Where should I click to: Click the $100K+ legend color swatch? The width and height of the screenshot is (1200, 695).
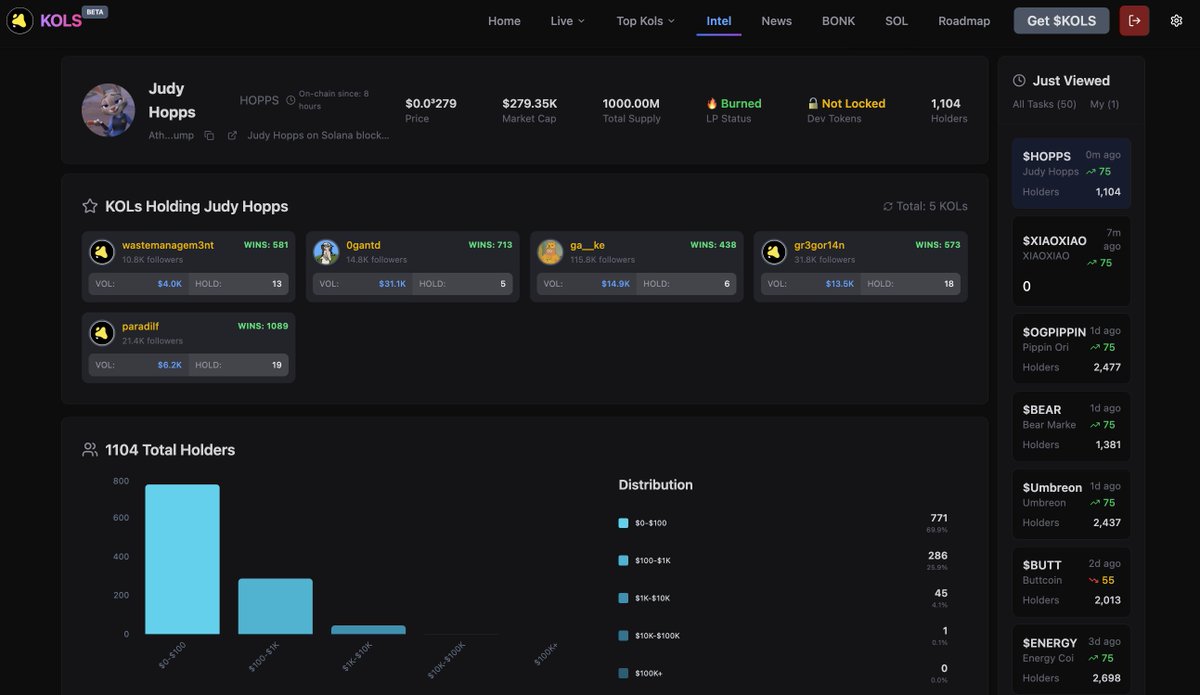(624, 673)
